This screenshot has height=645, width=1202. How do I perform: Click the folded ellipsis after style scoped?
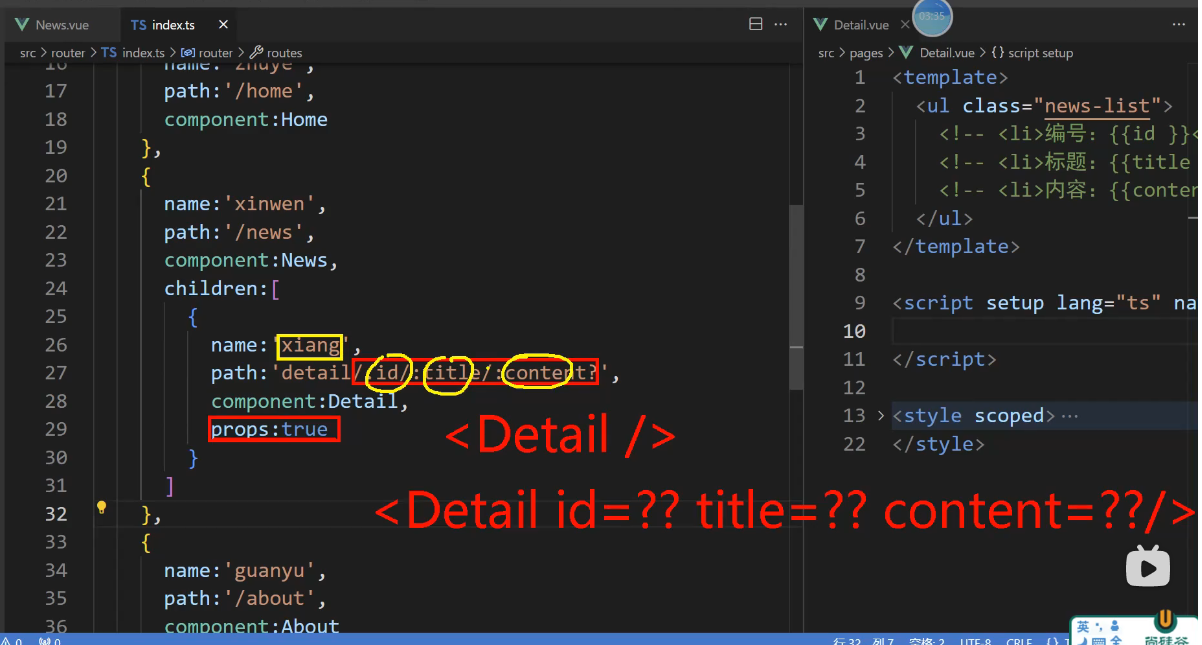tap(1070, 415)
